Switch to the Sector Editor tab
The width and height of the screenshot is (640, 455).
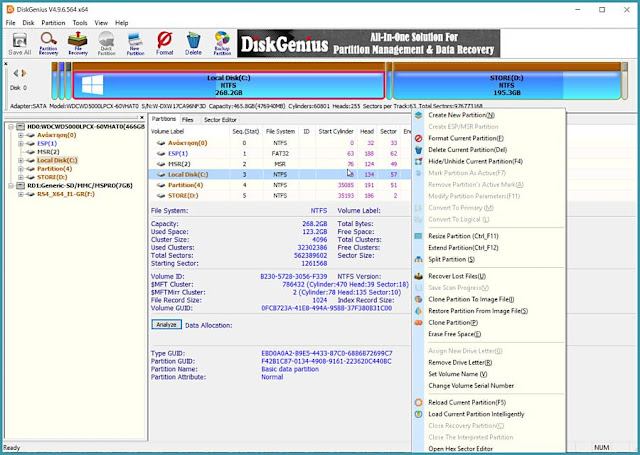(220, 120)
